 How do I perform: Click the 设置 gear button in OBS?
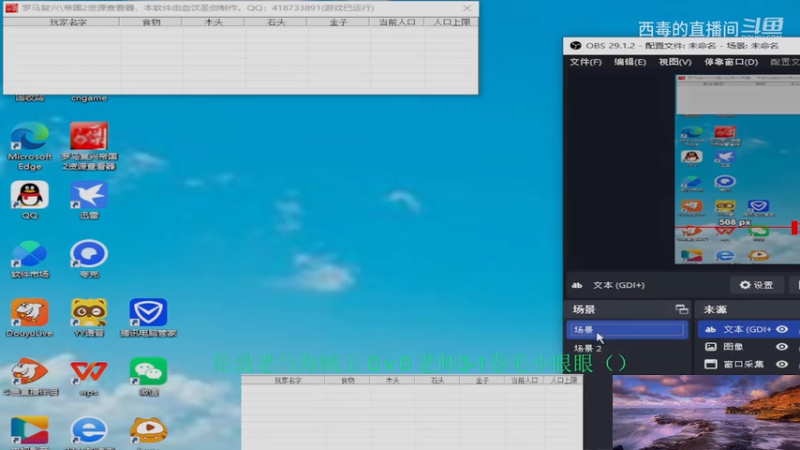(x=757, y=285)
